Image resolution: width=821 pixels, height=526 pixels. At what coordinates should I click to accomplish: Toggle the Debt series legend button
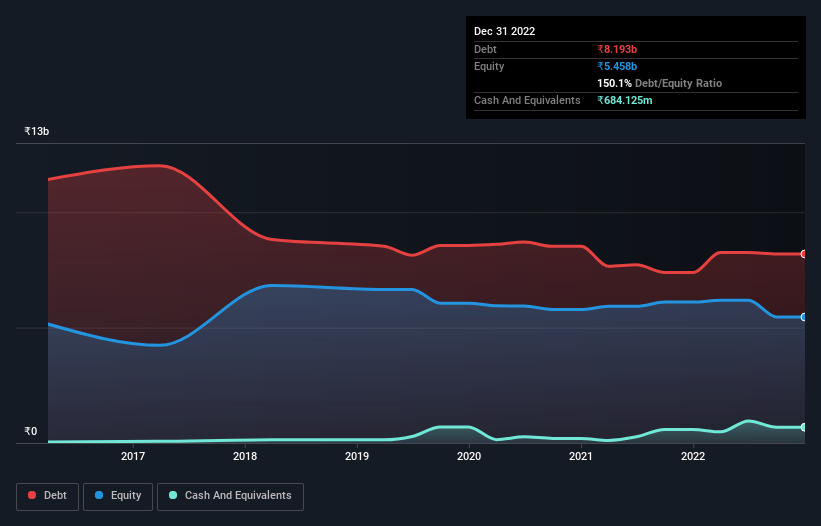[47, 496]
